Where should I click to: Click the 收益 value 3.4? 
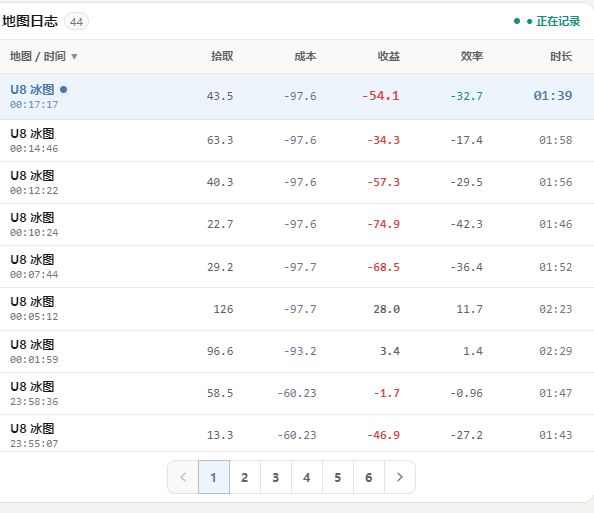click(x=390, y=351)
